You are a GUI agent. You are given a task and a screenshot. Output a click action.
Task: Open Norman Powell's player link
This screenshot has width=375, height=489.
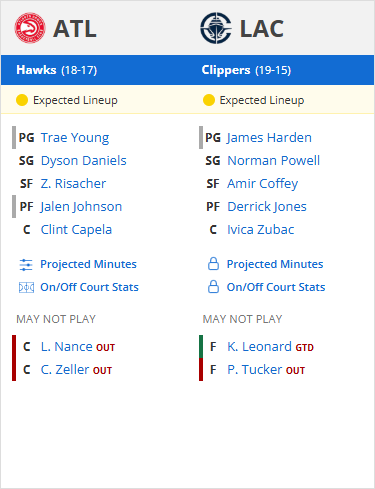point(274,161)
